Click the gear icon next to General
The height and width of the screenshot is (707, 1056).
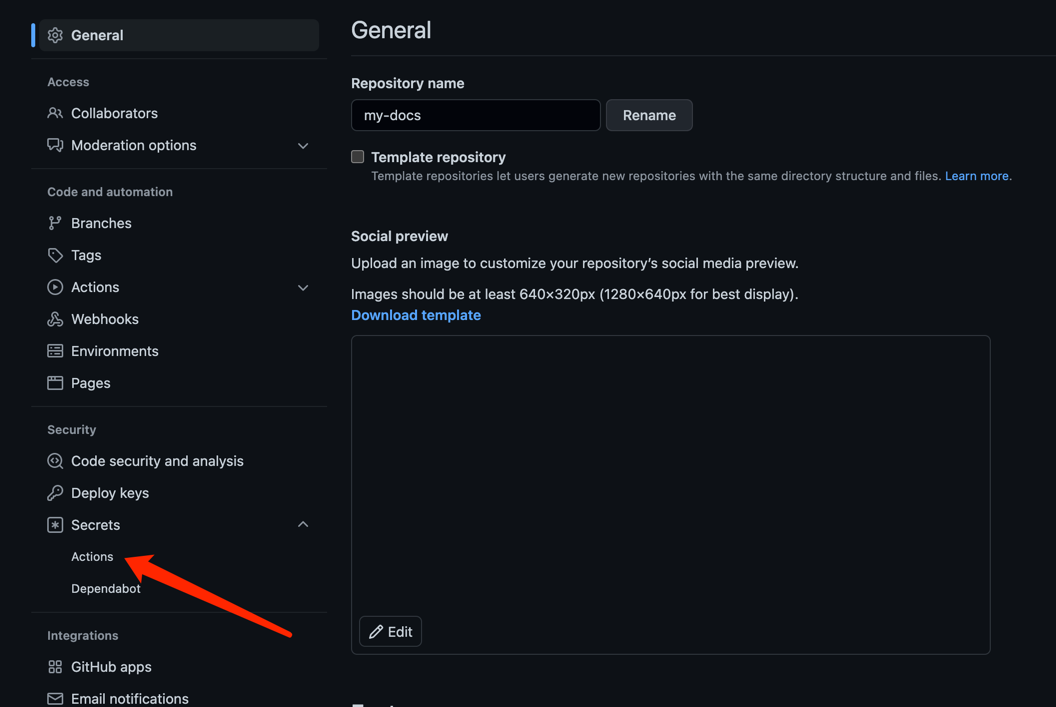tap(55, 35)
